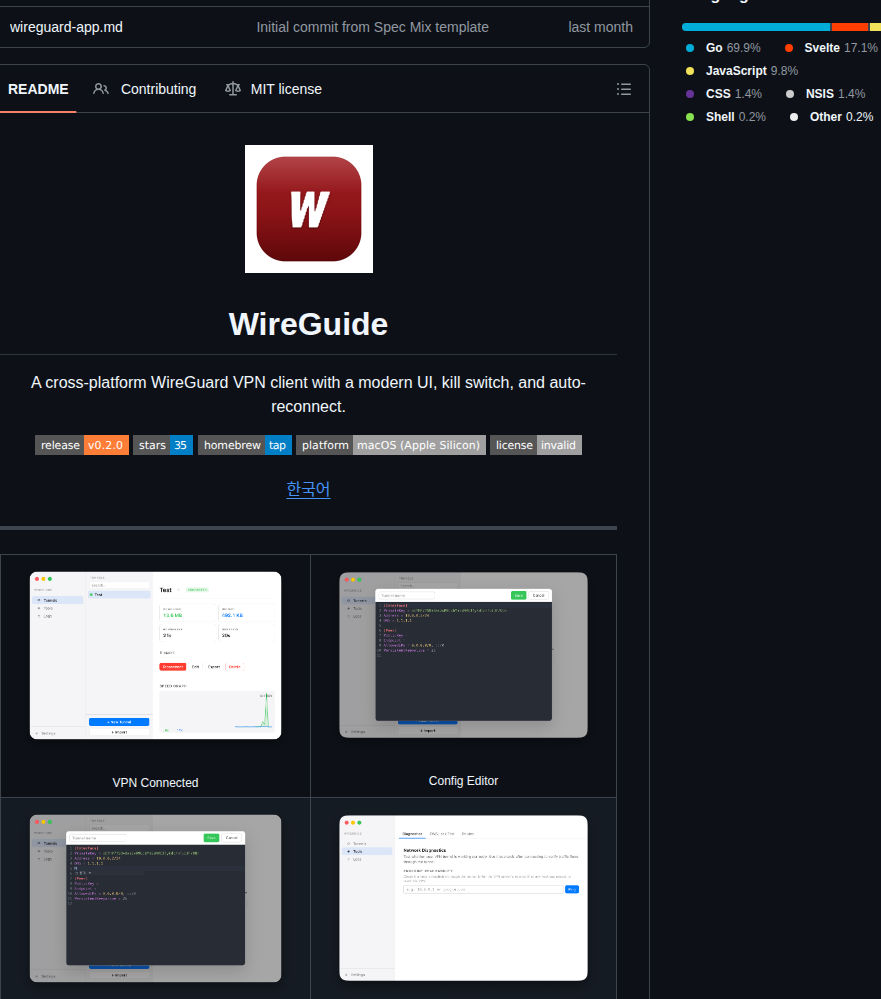Click the blue Go segment of language bar

tap(756, 27)
